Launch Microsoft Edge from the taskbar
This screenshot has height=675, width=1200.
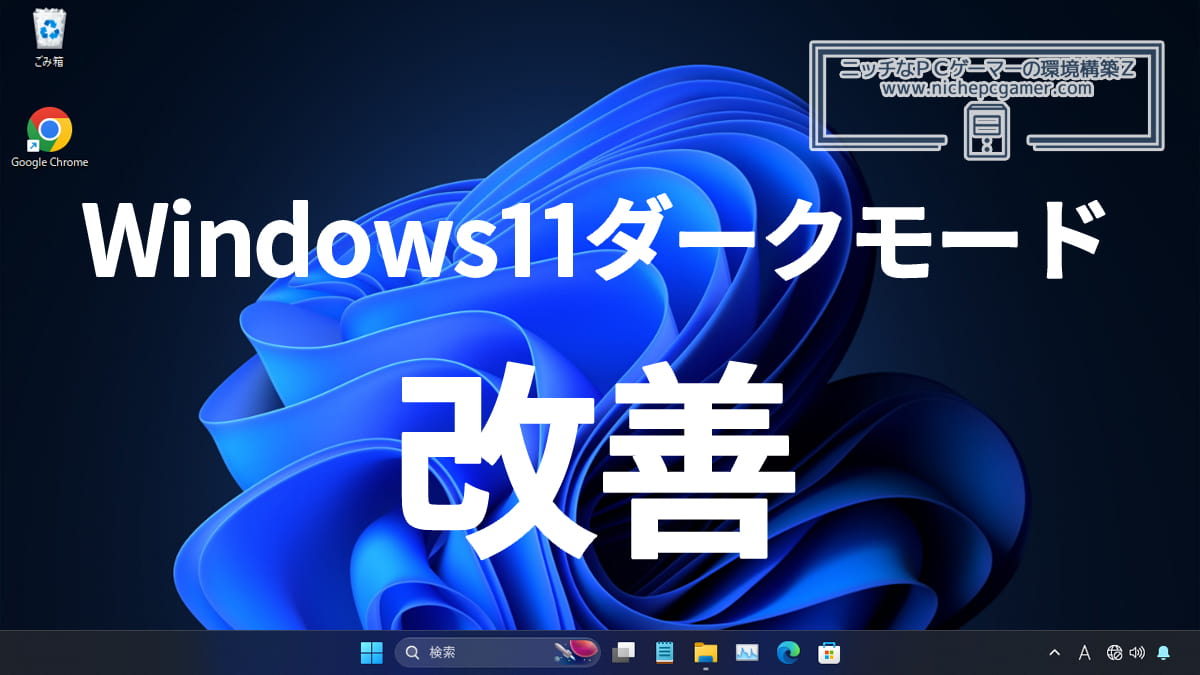pos(788,653)
